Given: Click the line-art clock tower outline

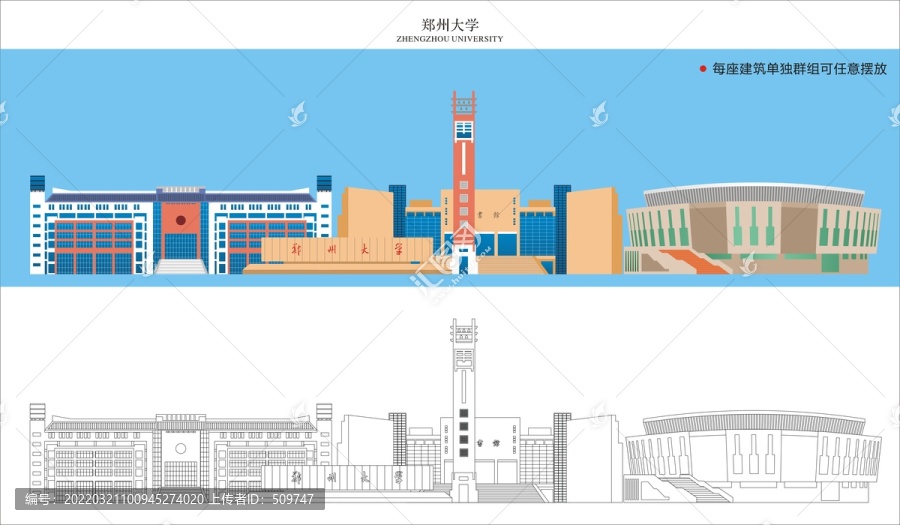Looking at the screenshot, I should [x=464, y=410].
